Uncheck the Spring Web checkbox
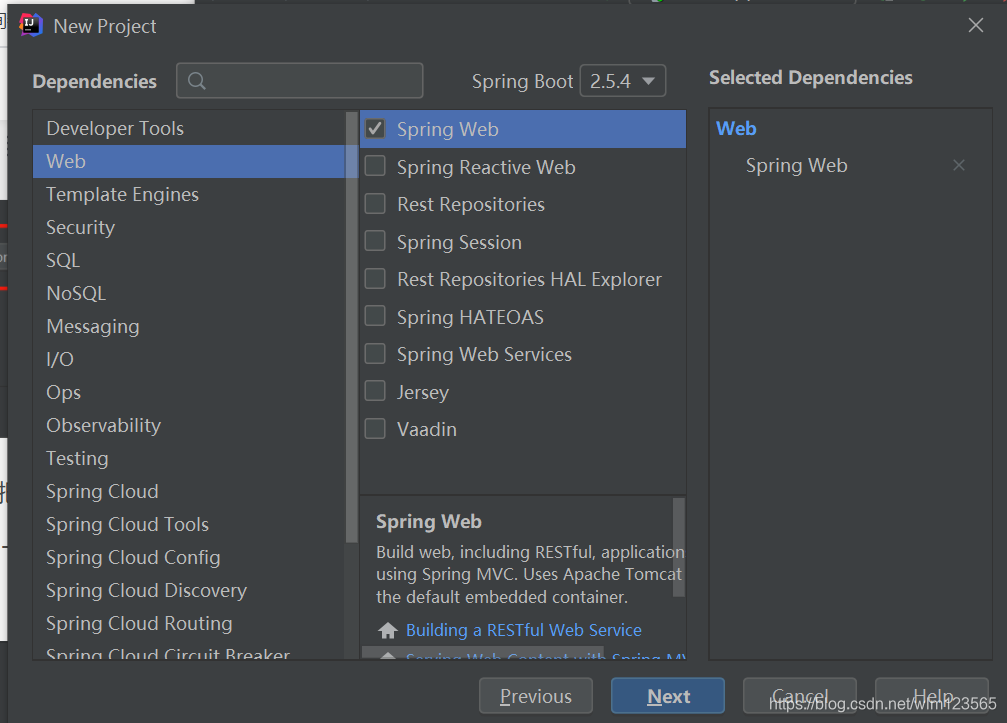The width and height of the screenshot is (1007, 723). pos(375,129)
